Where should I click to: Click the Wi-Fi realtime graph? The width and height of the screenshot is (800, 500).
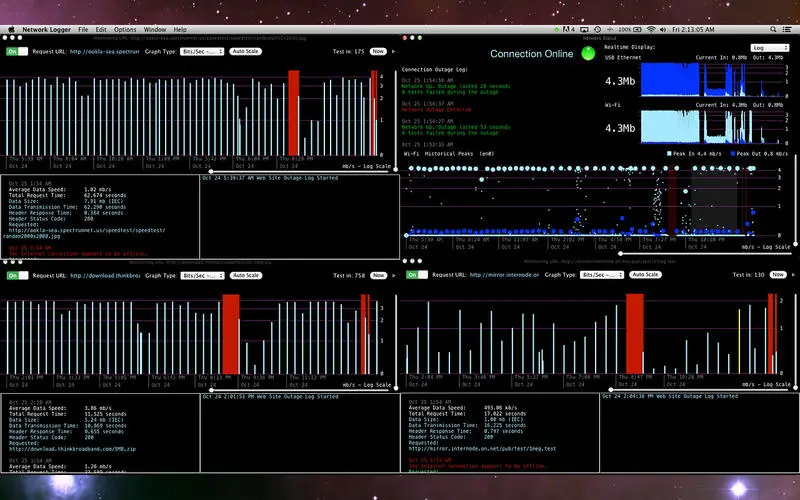coord(712,127)
